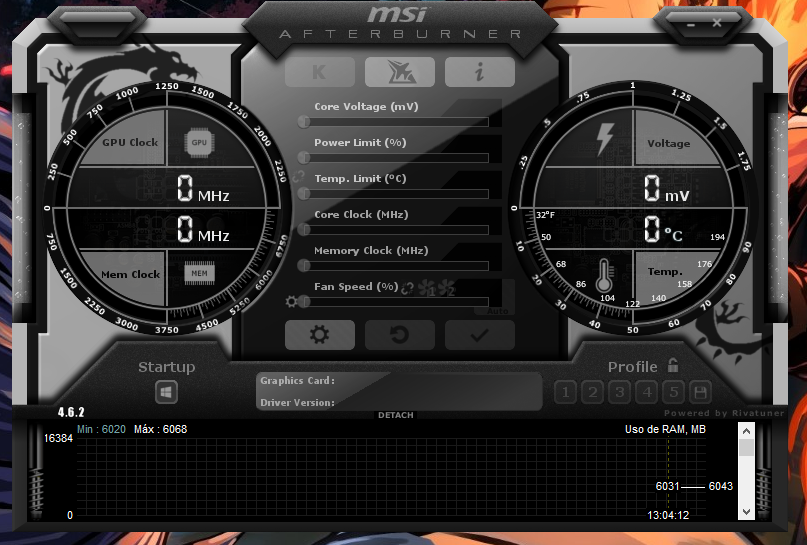
Task: Click the Startup label
Action: coord(167,367)
